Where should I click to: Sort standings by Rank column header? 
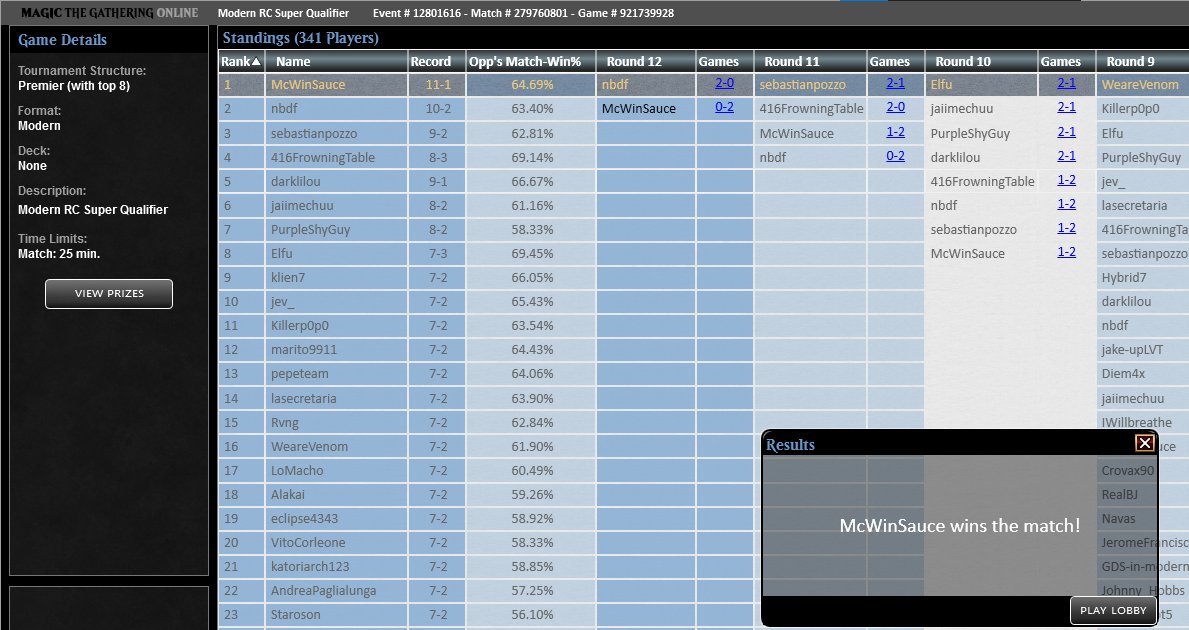point(240,61)
